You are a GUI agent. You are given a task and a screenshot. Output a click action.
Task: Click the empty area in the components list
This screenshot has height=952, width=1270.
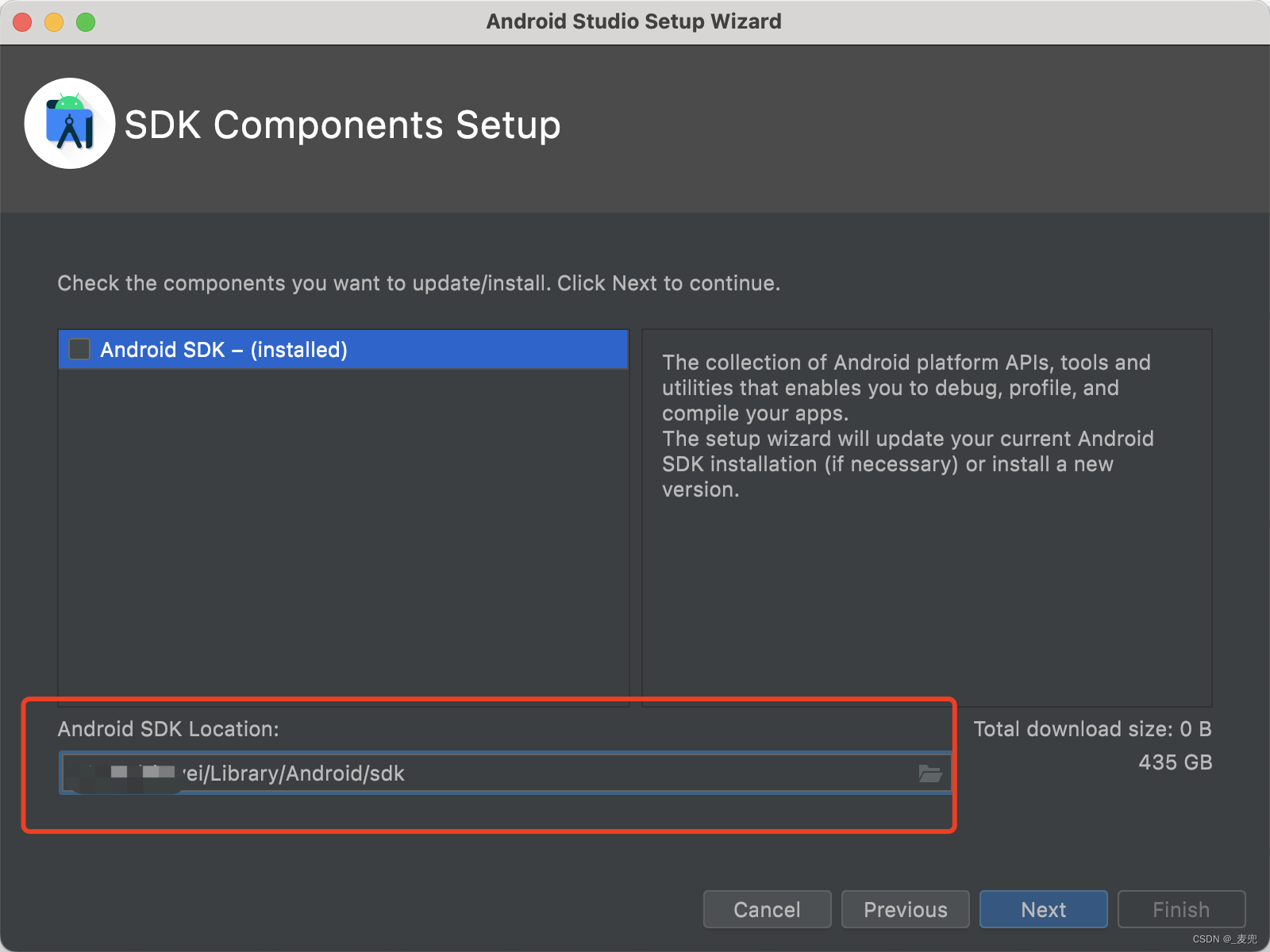[343, 532]
